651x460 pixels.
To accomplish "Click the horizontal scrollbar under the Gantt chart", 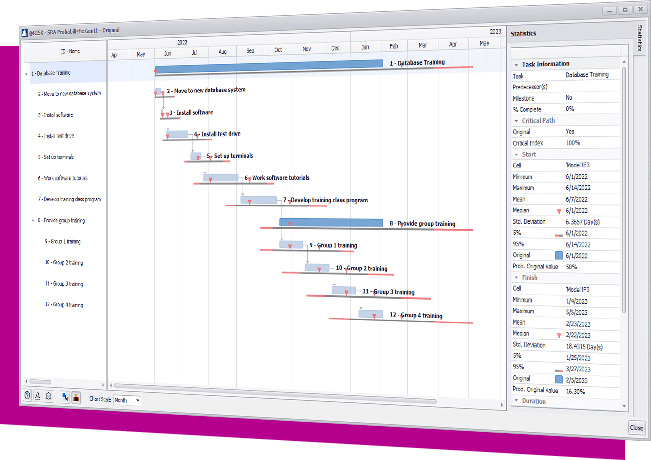I will click(x=276, y=394).
